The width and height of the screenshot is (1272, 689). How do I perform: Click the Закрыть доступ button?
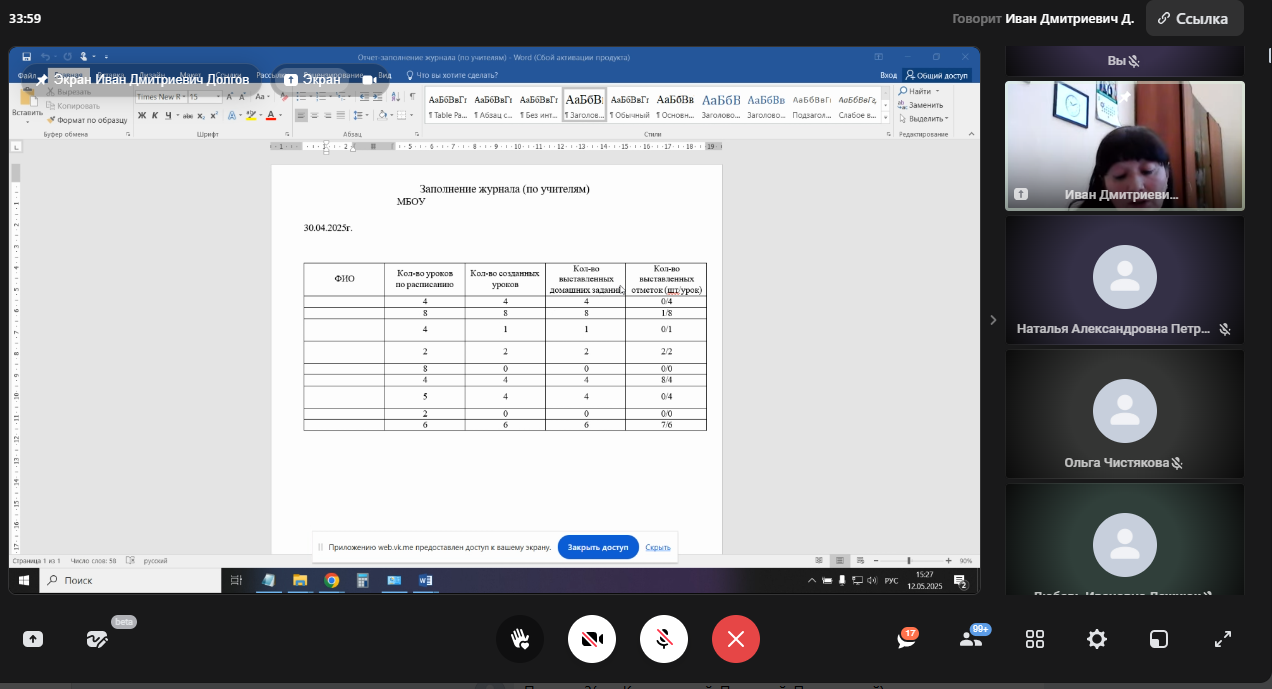pyautogui.click(x=598, y=547)
